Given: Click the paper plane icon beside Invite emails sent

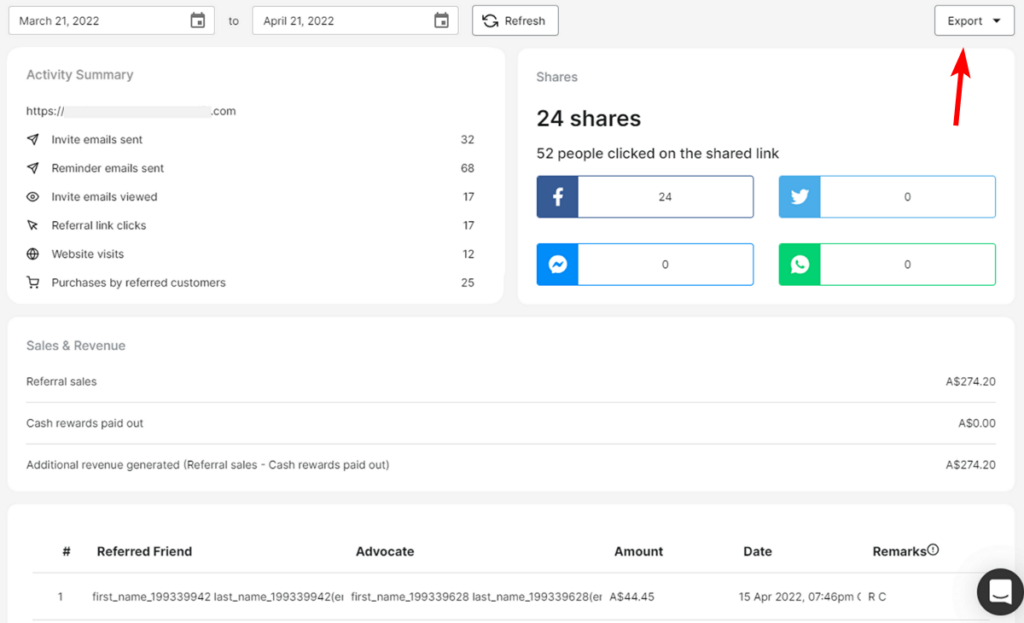Looking at the screenshot, I should [33, 139].
